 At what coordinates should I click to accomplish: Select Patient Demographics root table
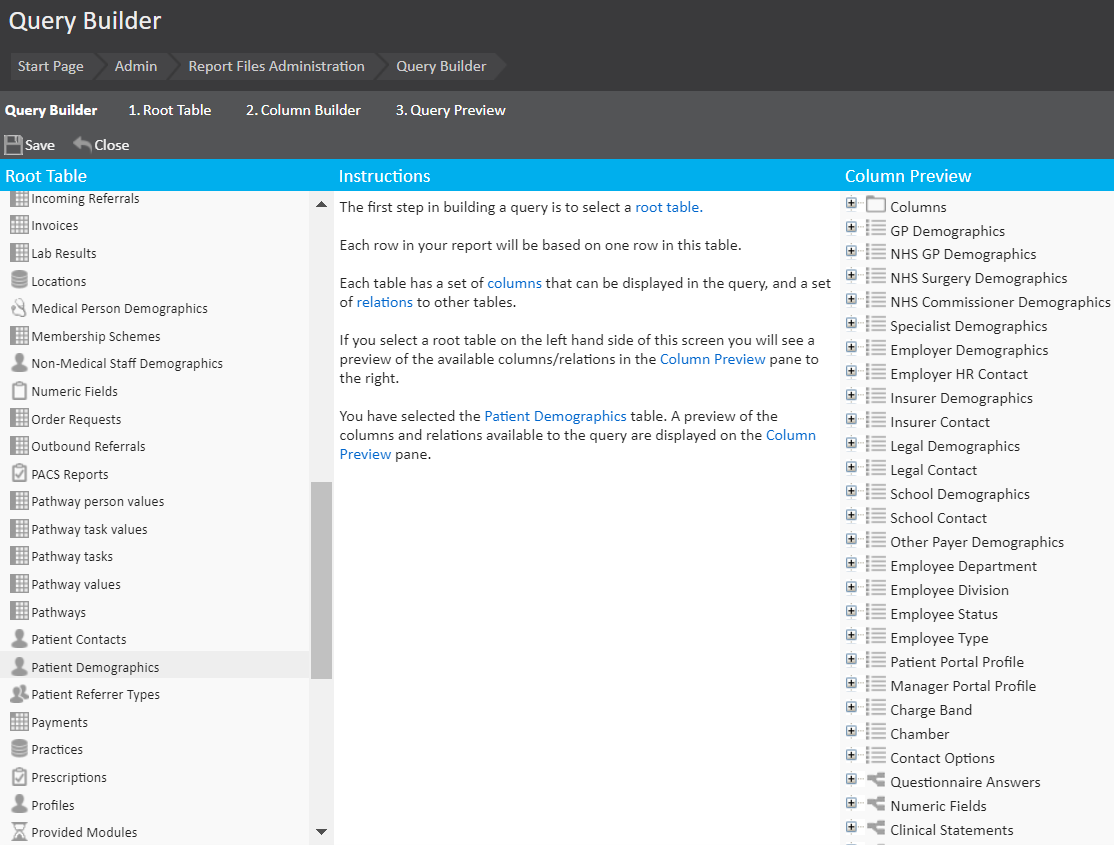tap(155, 667)
